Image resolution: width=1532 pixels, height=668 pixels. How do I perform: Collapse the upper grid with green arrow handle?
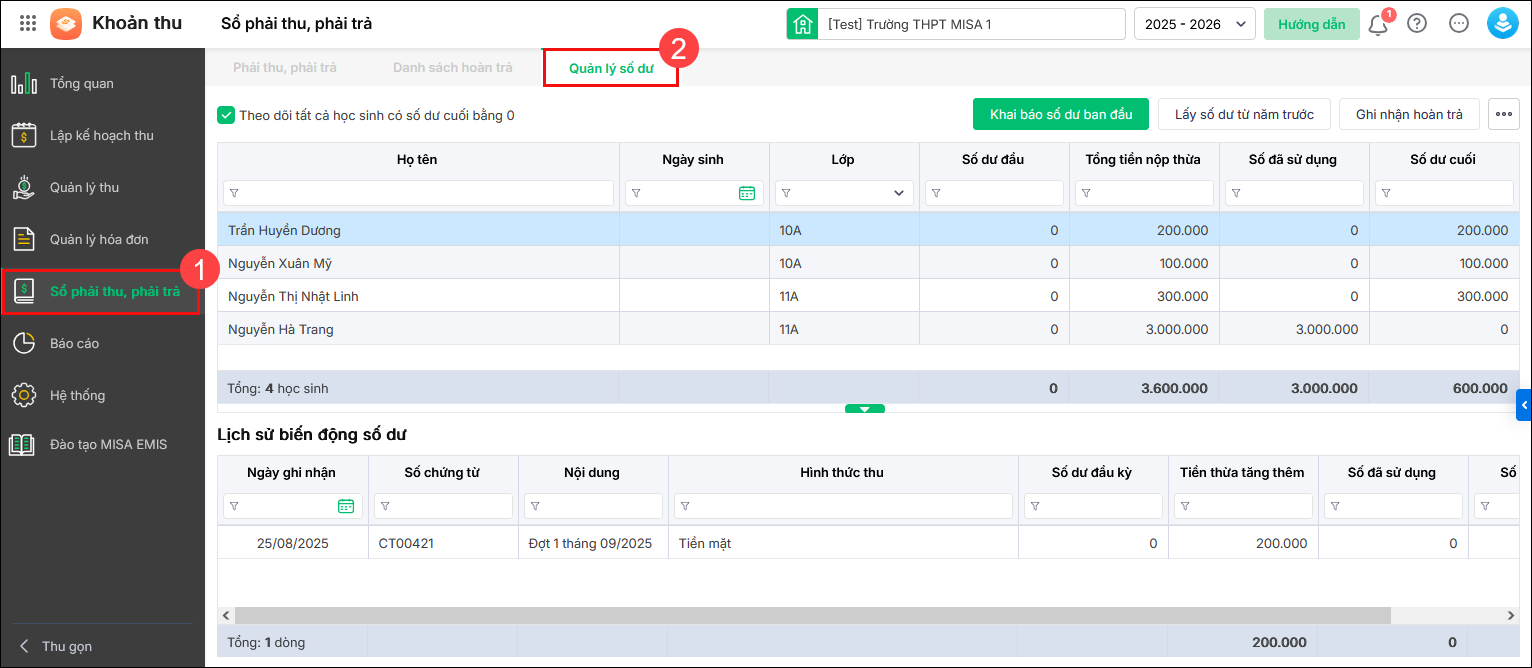click(x=865, y=408)
